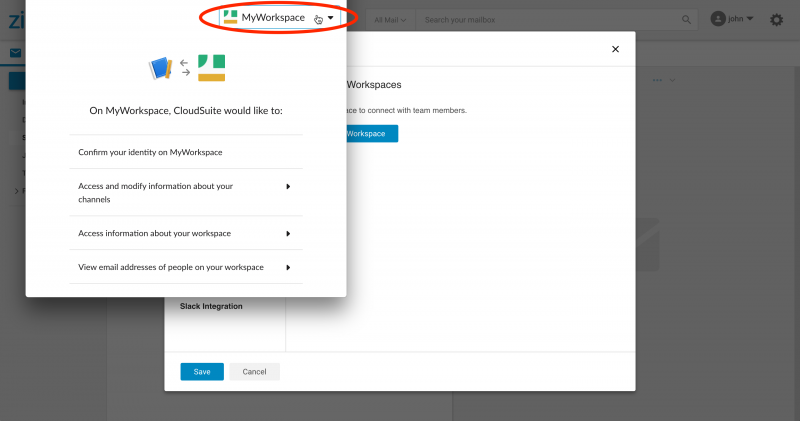Open the settings gear icon

[777, 20]
